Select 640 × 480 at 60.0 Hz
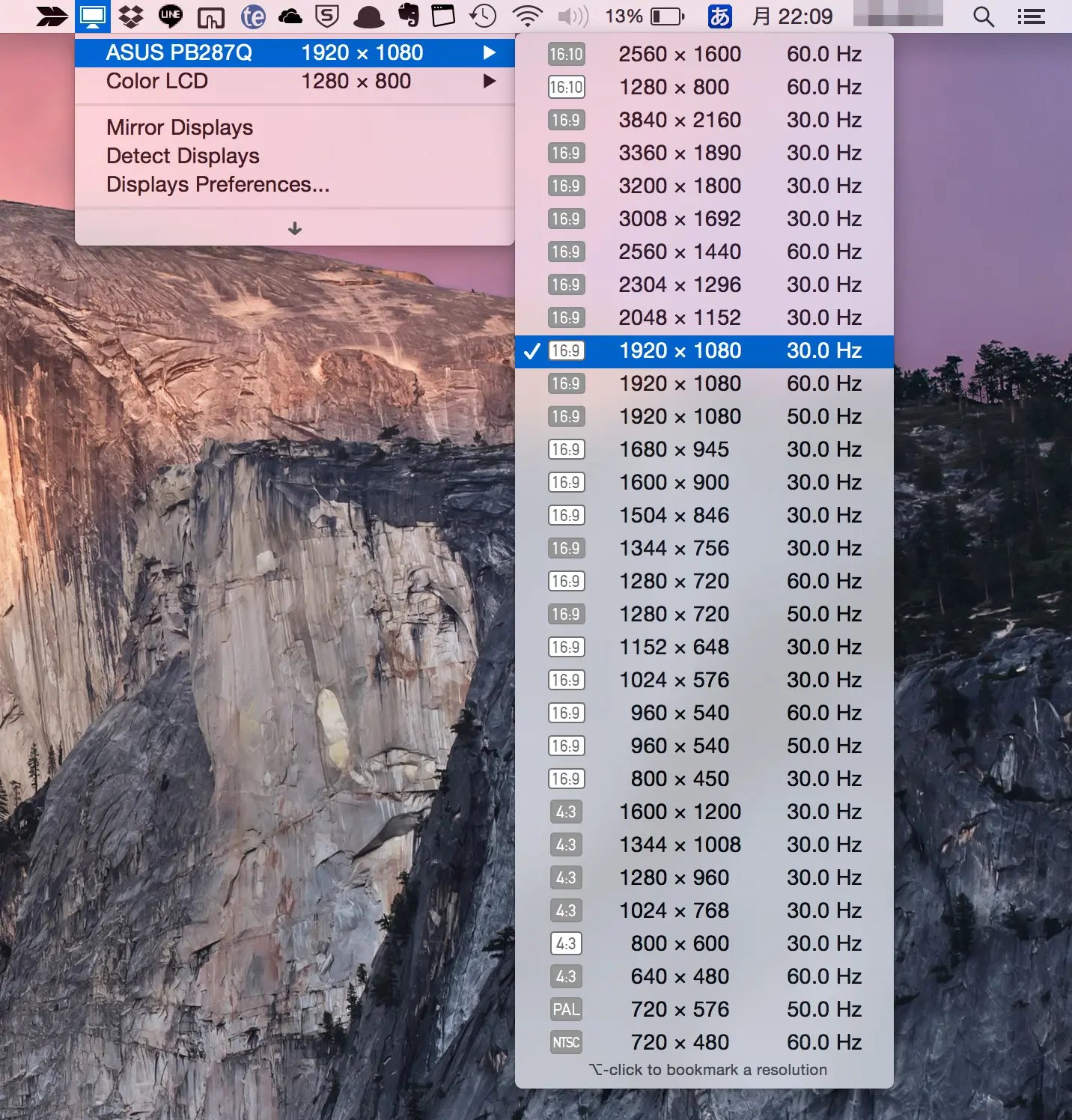1072x1120 pixels. [x=704, y=976]
